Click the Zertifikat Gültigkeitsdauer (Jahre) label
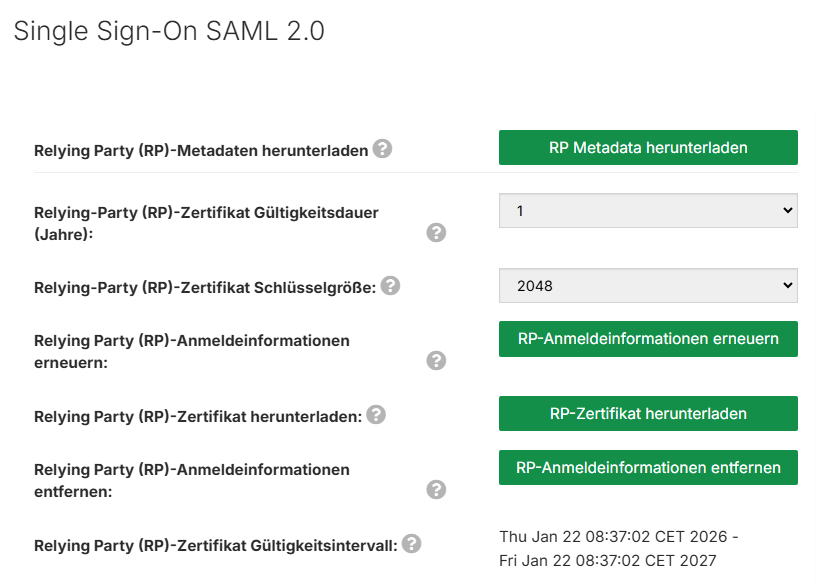 pyautogui.click(x=206, y=222)
